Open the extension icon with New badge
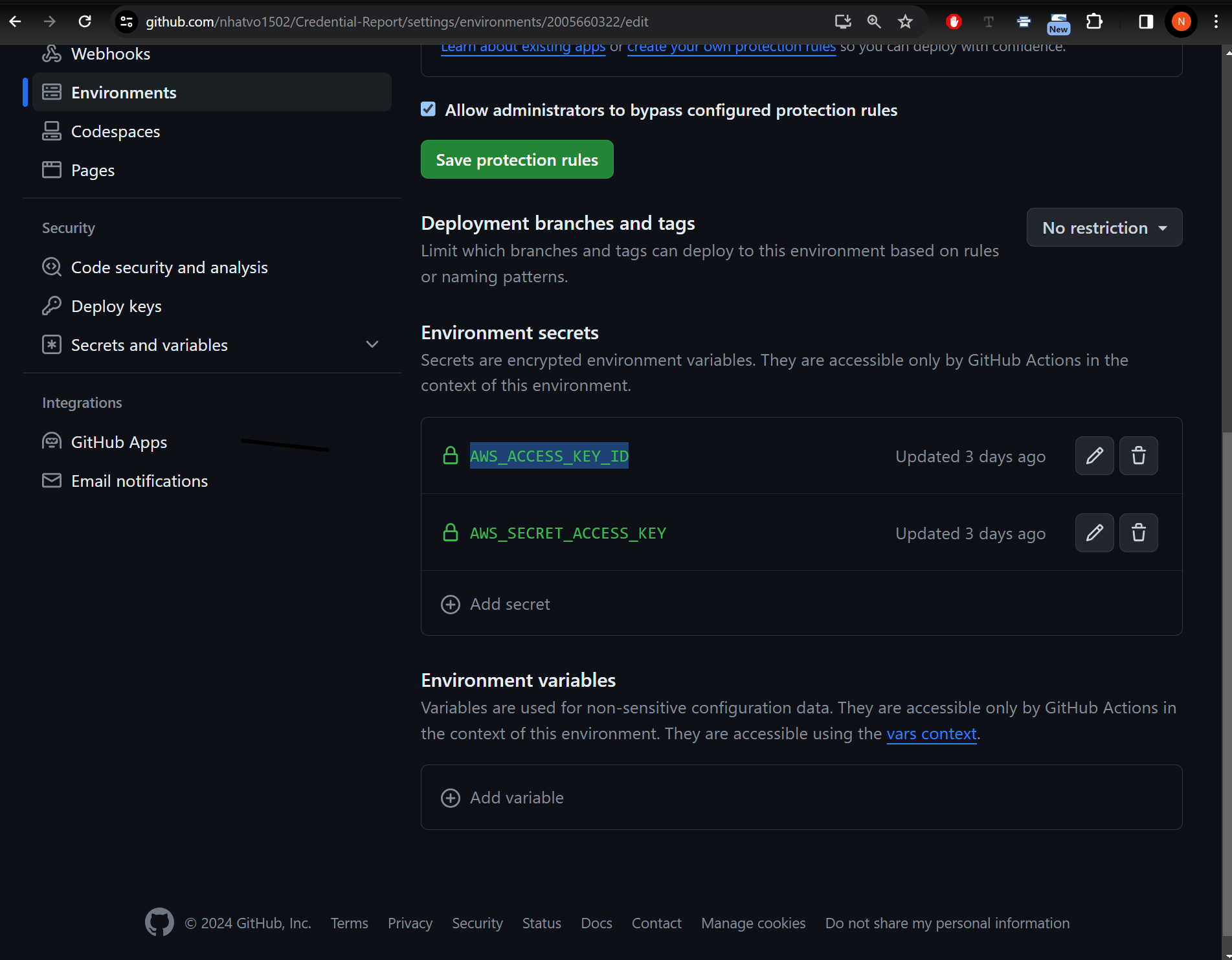Image resolution: width=1232 pixels, height=960 pixels. click(x=1058, y=23)
